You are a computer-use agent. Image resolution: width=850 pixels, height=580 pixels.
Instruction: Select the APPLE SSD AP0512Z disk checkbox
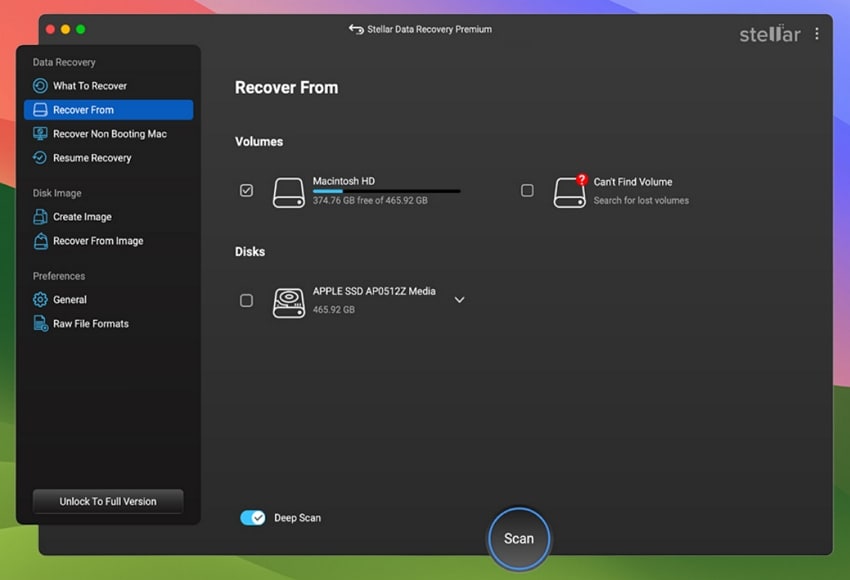(246, 300)
